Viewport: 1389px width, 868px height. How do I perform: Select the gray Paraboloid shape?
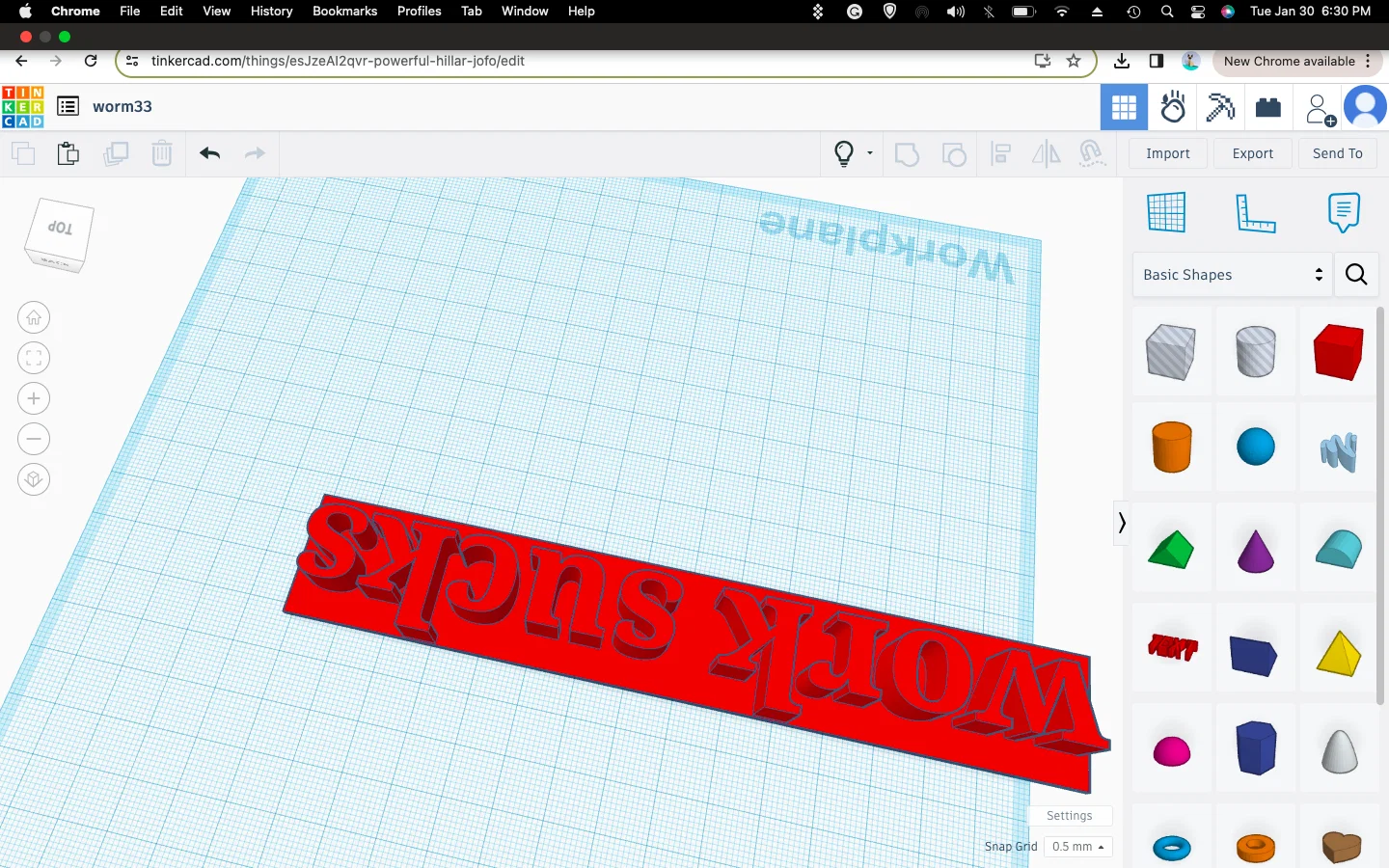1339,751
